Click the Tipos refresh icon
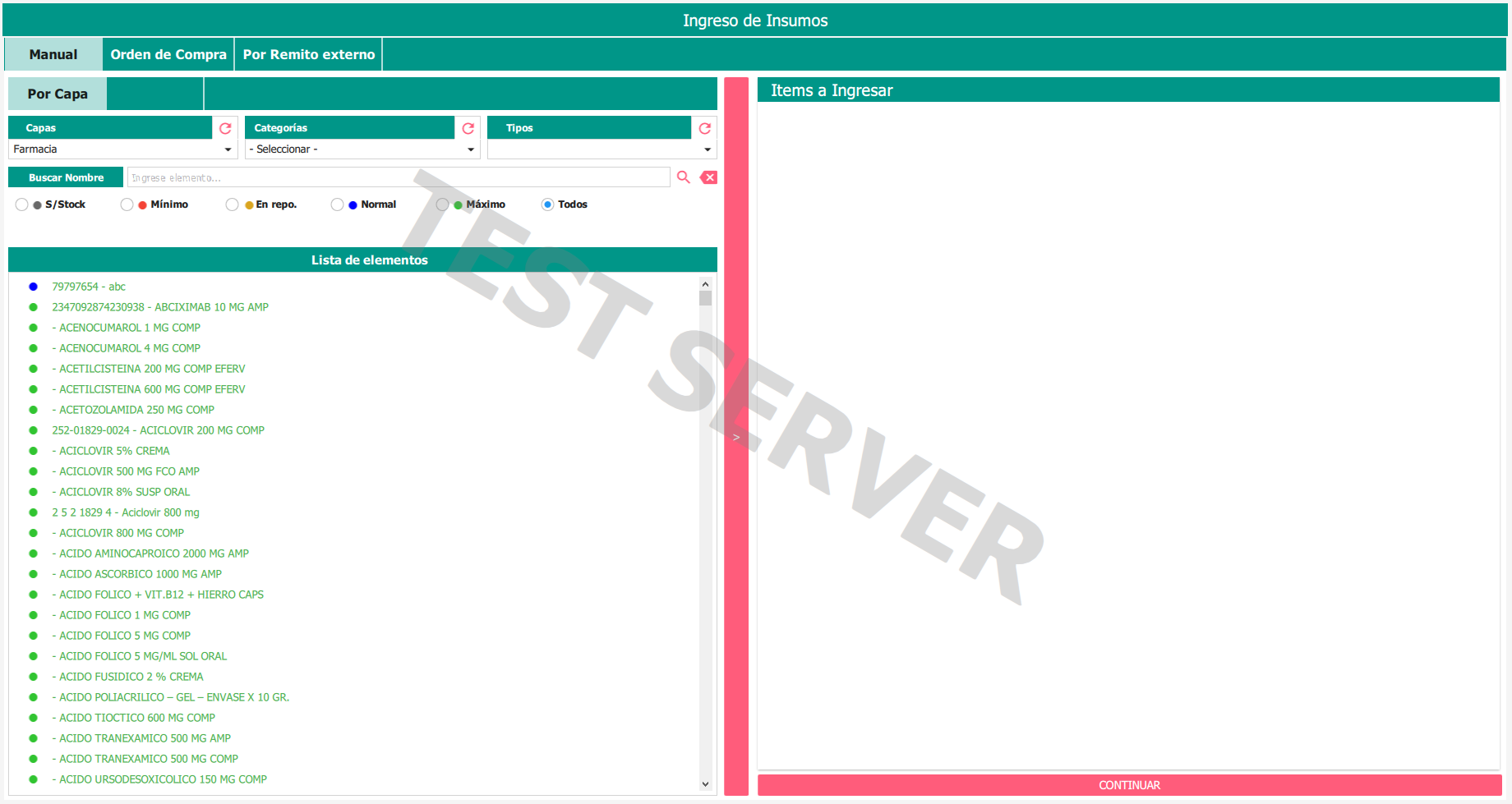 [705, 128]
